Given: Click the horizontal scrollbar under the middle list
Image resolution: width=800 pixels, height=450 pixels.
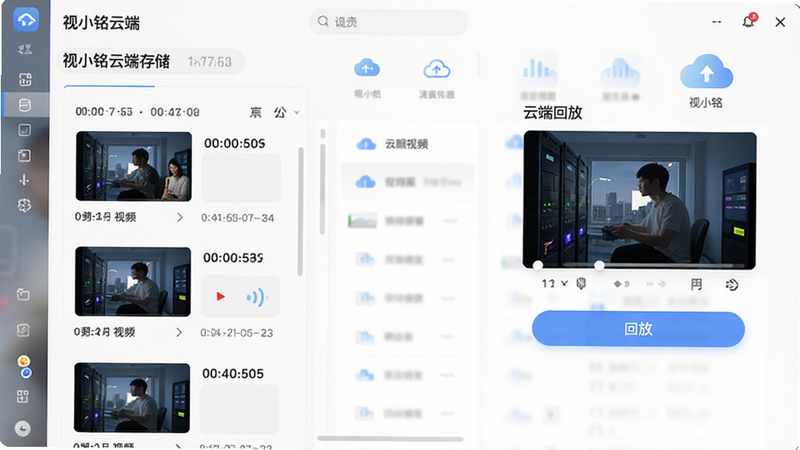Looking at the screenshot, I should [390, 439].
